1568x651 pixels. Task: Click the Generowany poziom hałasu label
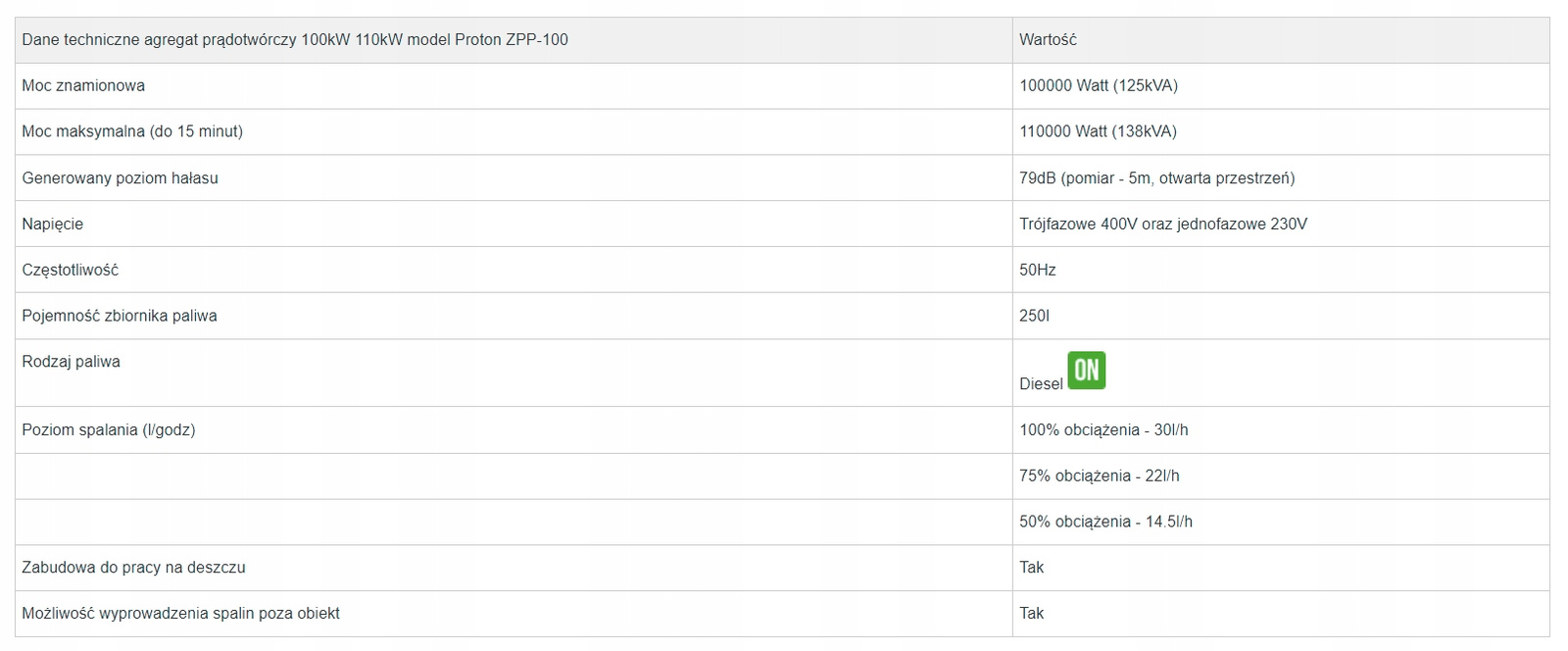pos(120,178)
